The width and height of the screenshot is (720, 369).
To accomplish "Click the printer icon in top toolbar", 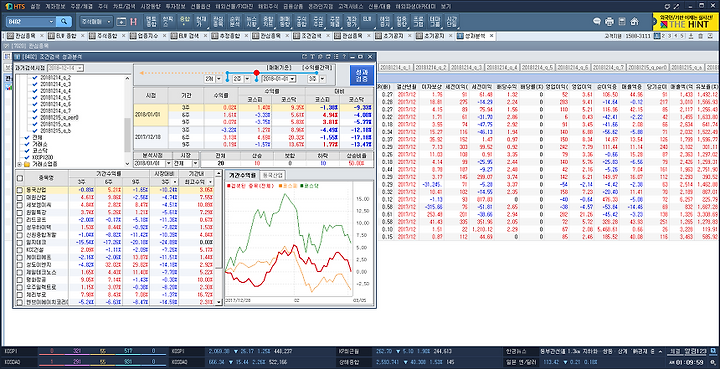I will pyautogui.click(x=609, y=22).
